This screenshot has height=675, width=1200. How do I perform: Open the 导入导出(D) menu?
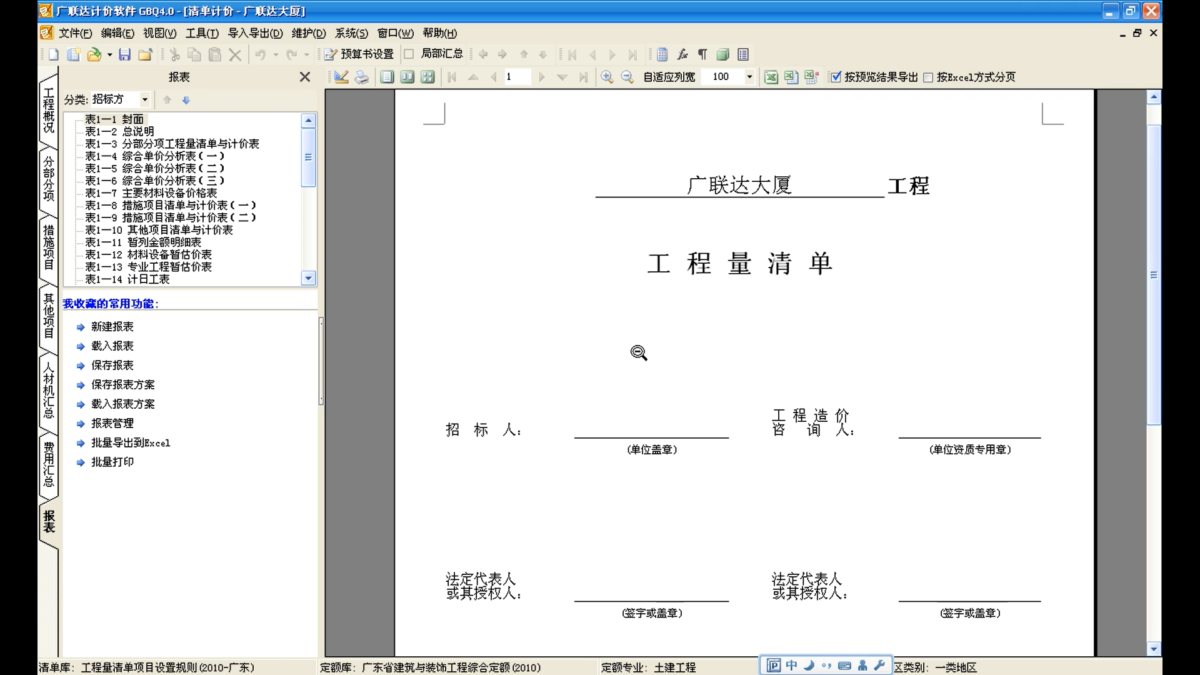coord(255,34)
